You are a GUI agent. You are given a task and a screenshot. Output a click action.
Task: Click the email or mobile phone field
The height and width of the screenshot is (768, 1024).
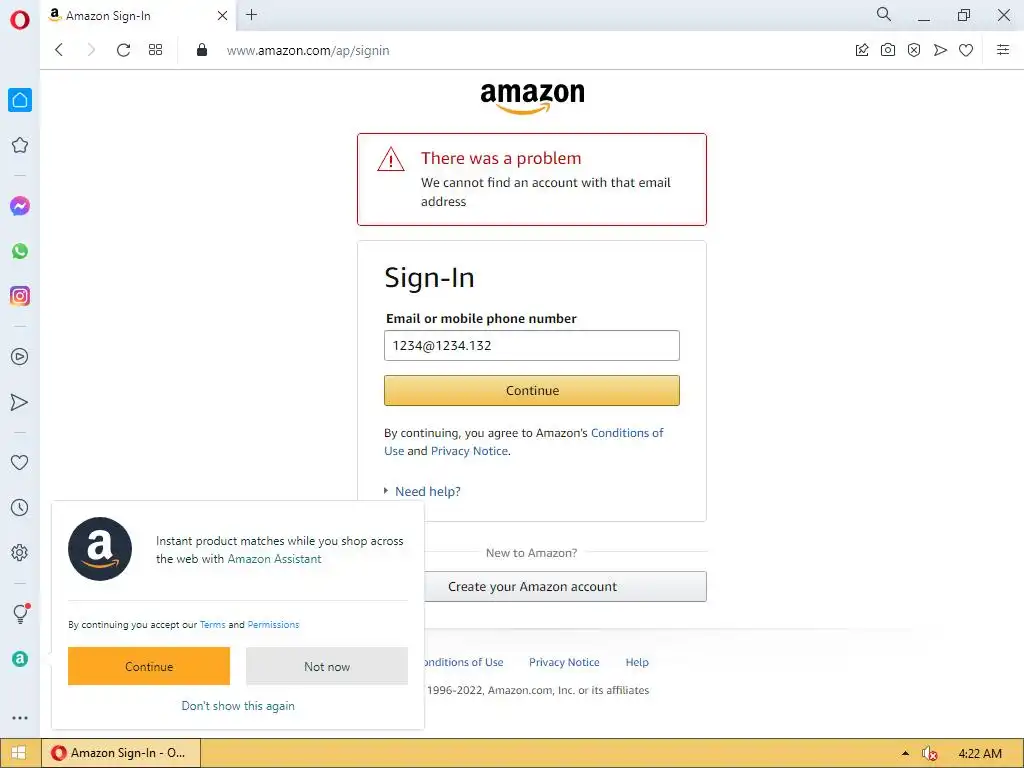[x=532, y=345]
